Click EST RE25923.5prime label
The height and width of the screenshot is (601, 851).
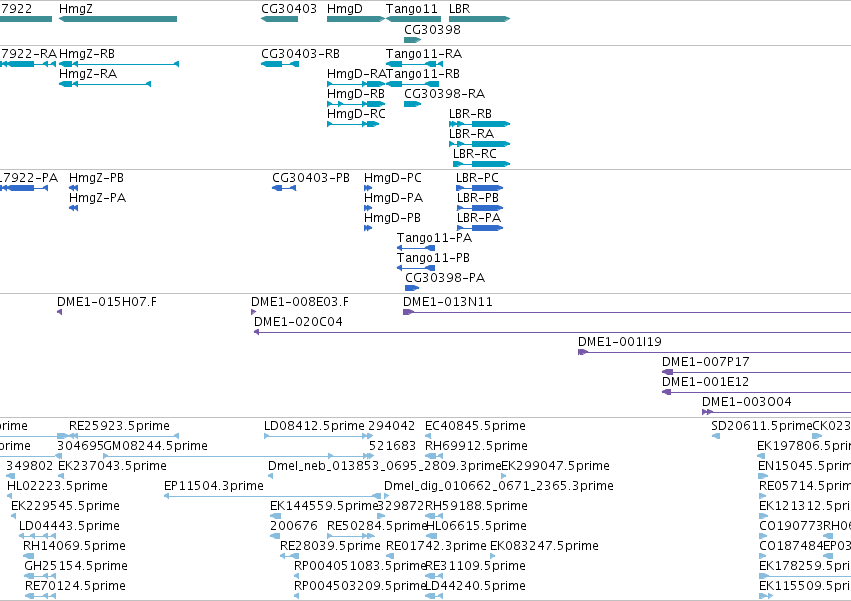point(119,426)
